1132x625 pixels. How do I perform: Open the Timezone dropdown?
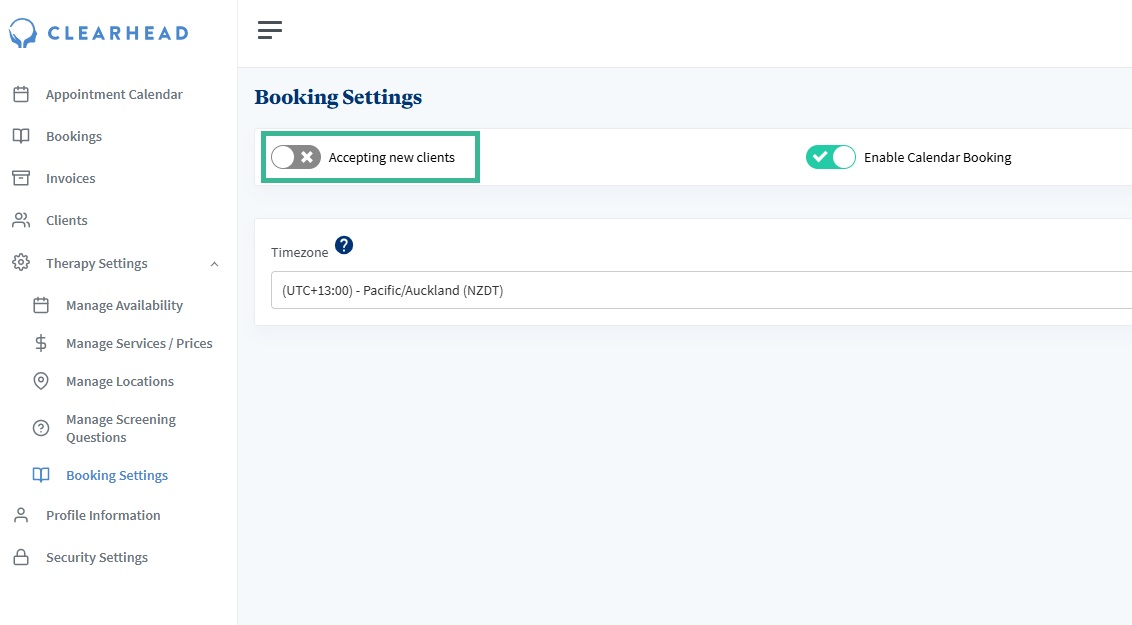(x=700, y=290)
